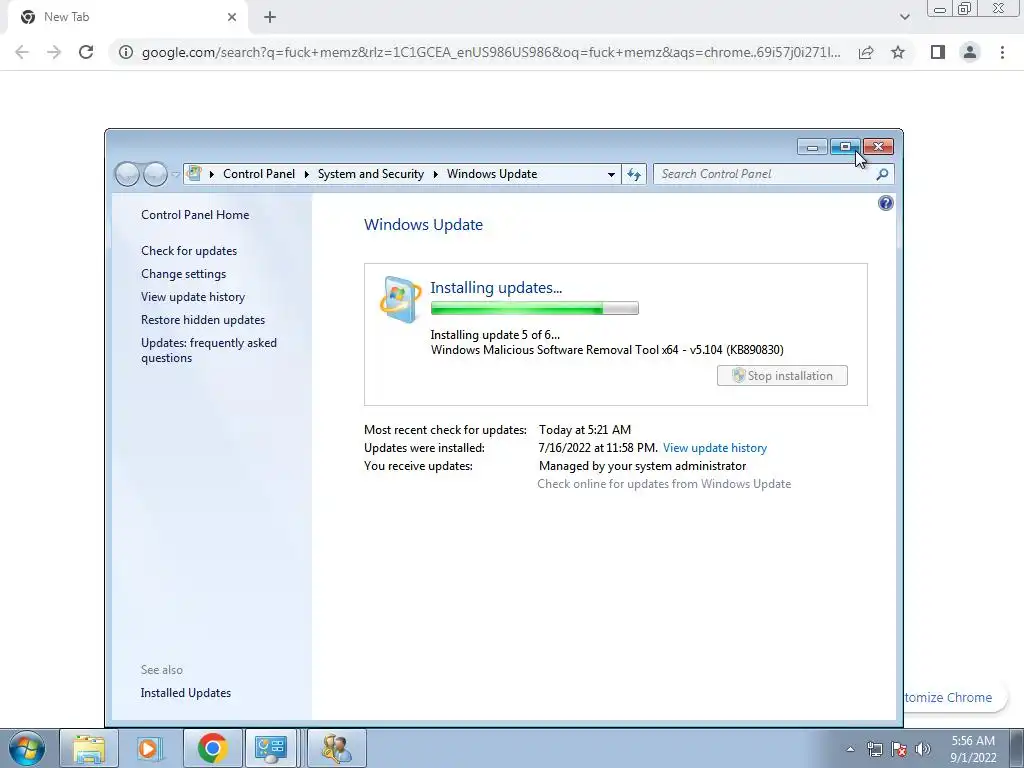Open the Windows Start menu

[x=27, y=748]
